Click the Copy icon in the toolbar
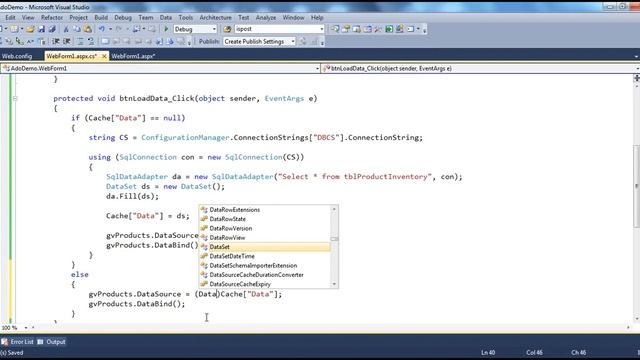Image resolution: width=640 pixels, height=360 pixels. pyautogui.click(x=77, y=29)
